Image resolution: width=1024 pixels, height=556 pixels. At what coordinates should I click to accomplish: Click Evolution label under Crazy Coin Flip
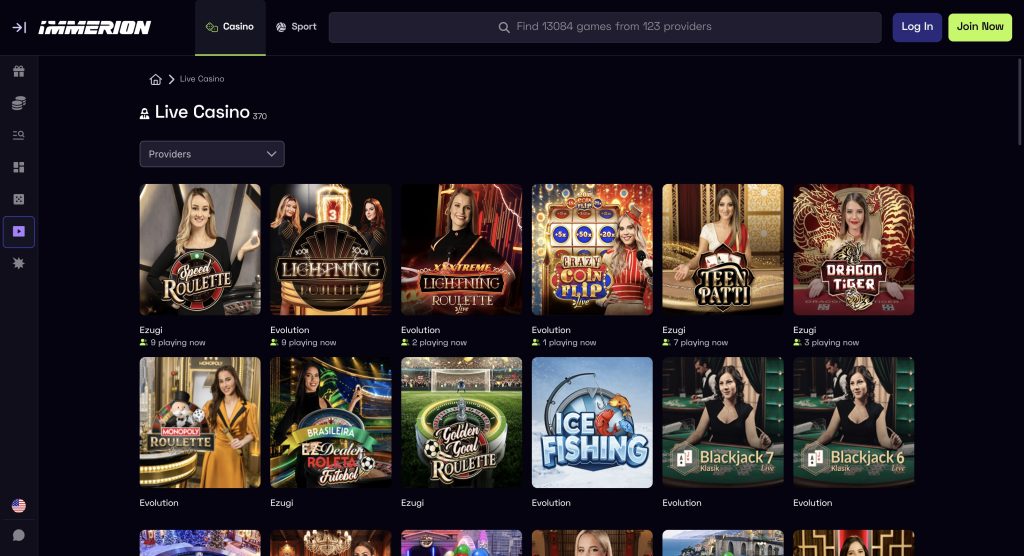point(551,330)
